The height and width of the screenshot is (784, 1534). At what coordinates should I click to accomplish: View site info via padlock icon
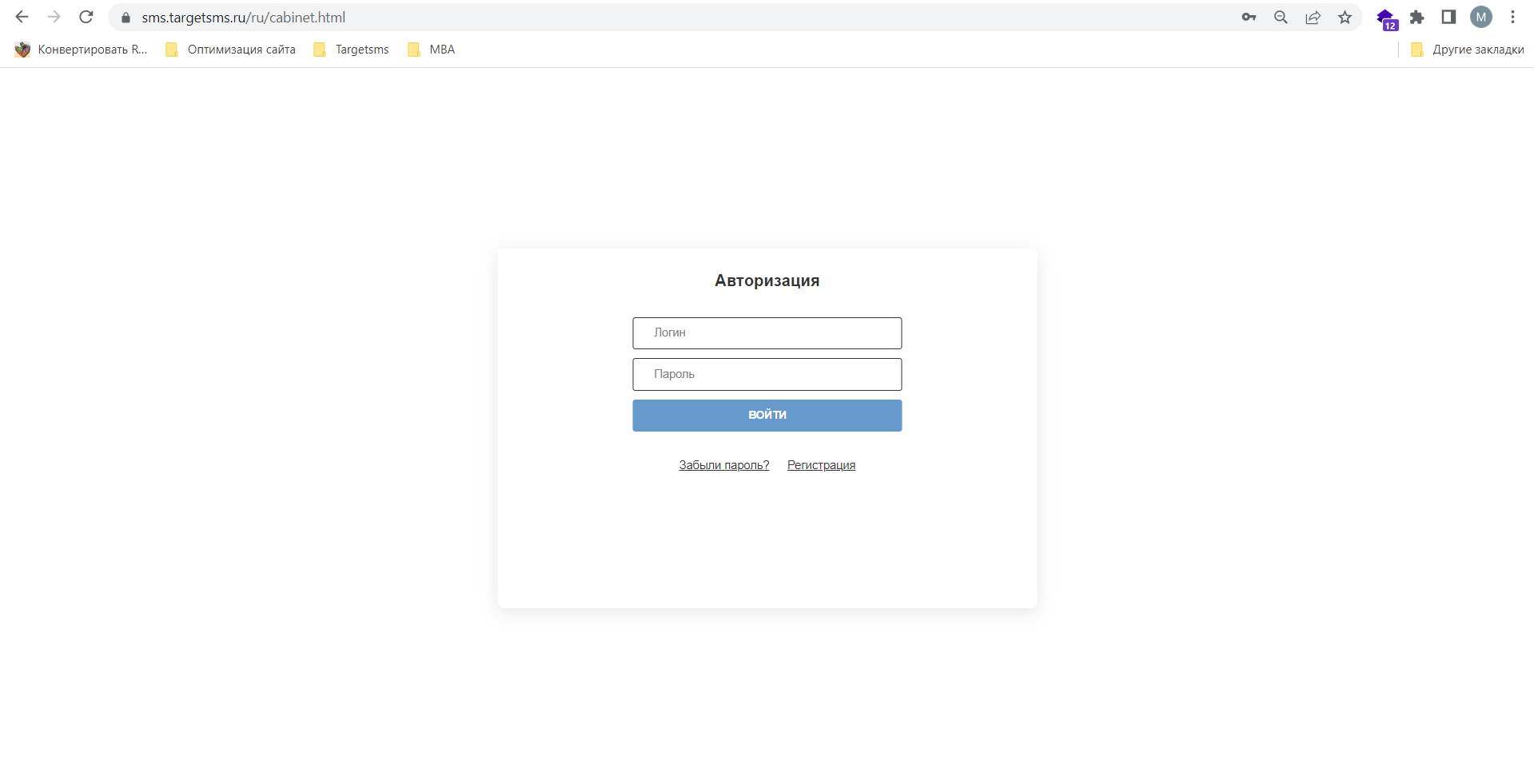point(126,18)
